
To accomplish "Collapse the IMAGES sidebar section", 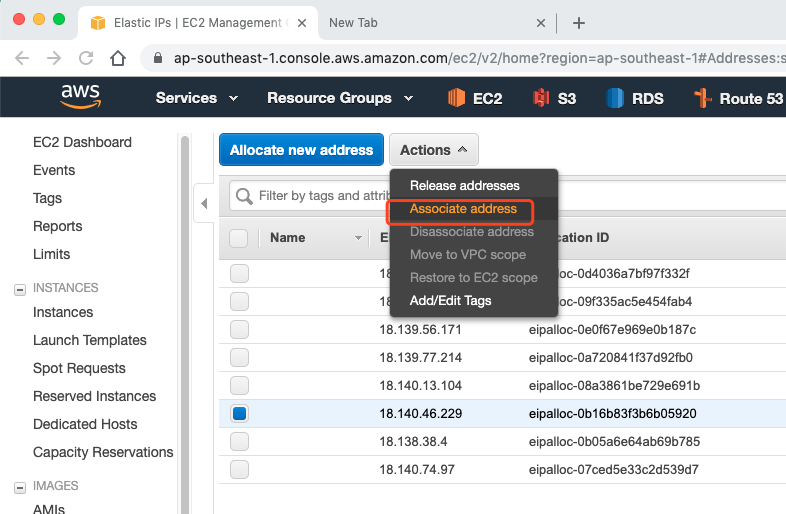I will coord(20,487).
